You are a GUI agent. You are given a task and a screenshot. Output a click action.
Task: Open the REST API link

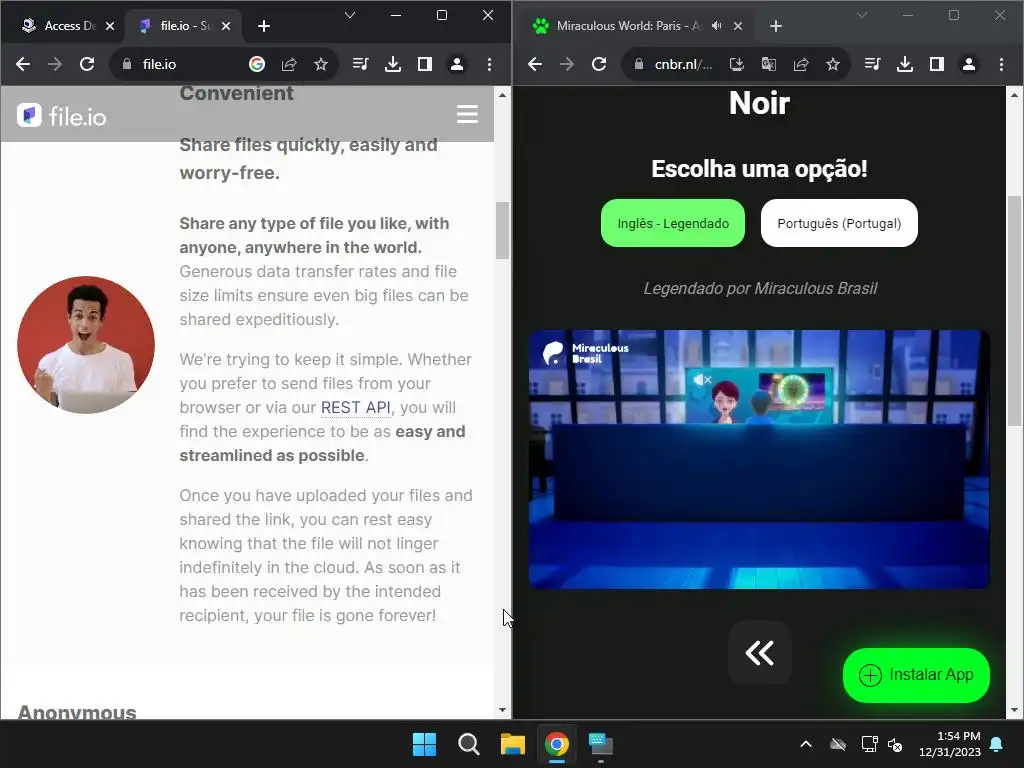coord(355,408)
